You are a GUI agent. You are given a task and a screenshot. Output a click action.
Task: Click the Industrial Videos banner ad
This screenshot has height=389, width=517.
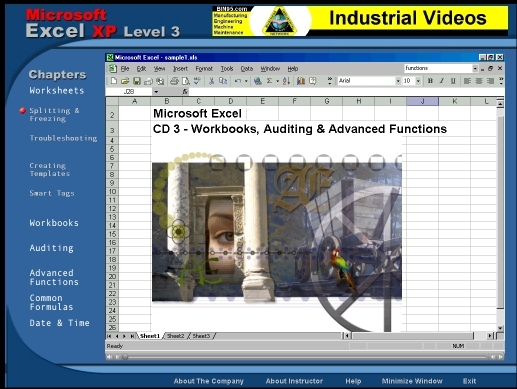pyautogui.click(x=360, y=21)
